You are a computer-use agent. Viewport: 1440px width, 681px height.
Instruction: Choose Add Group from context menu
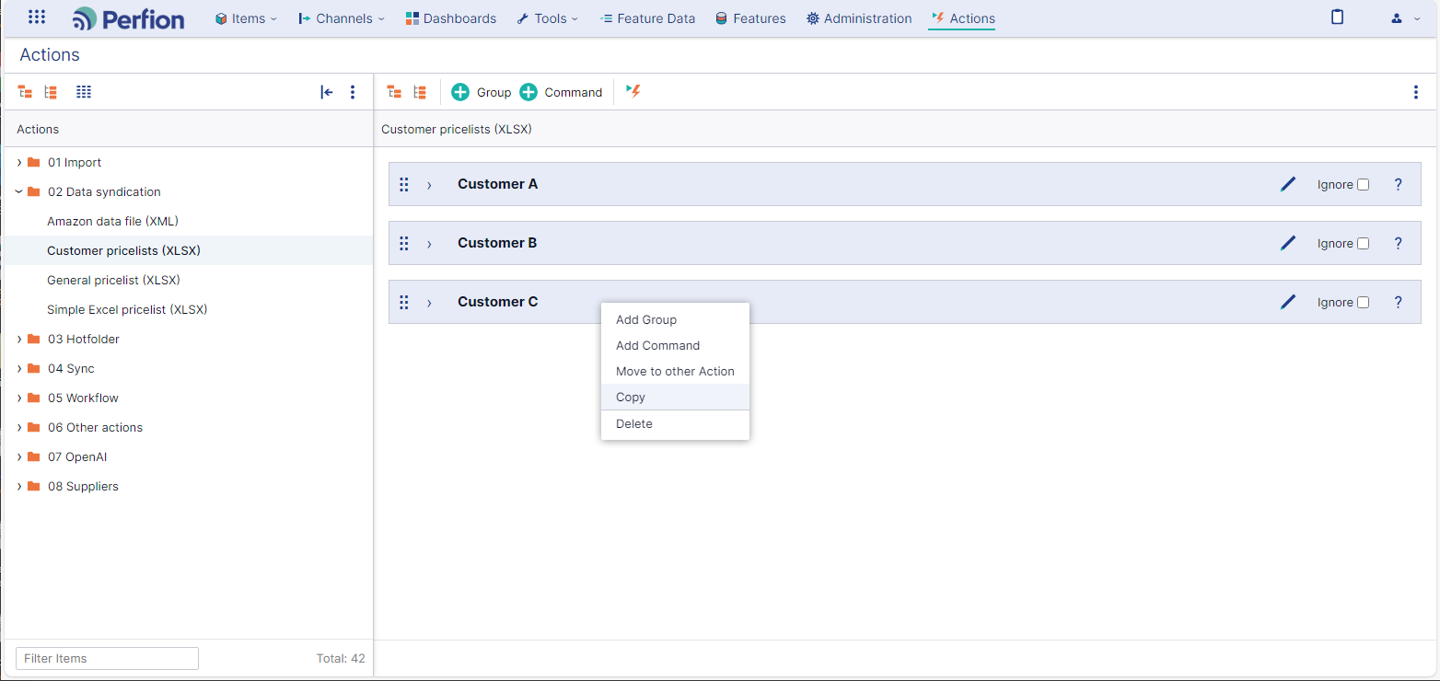point(675,320)
